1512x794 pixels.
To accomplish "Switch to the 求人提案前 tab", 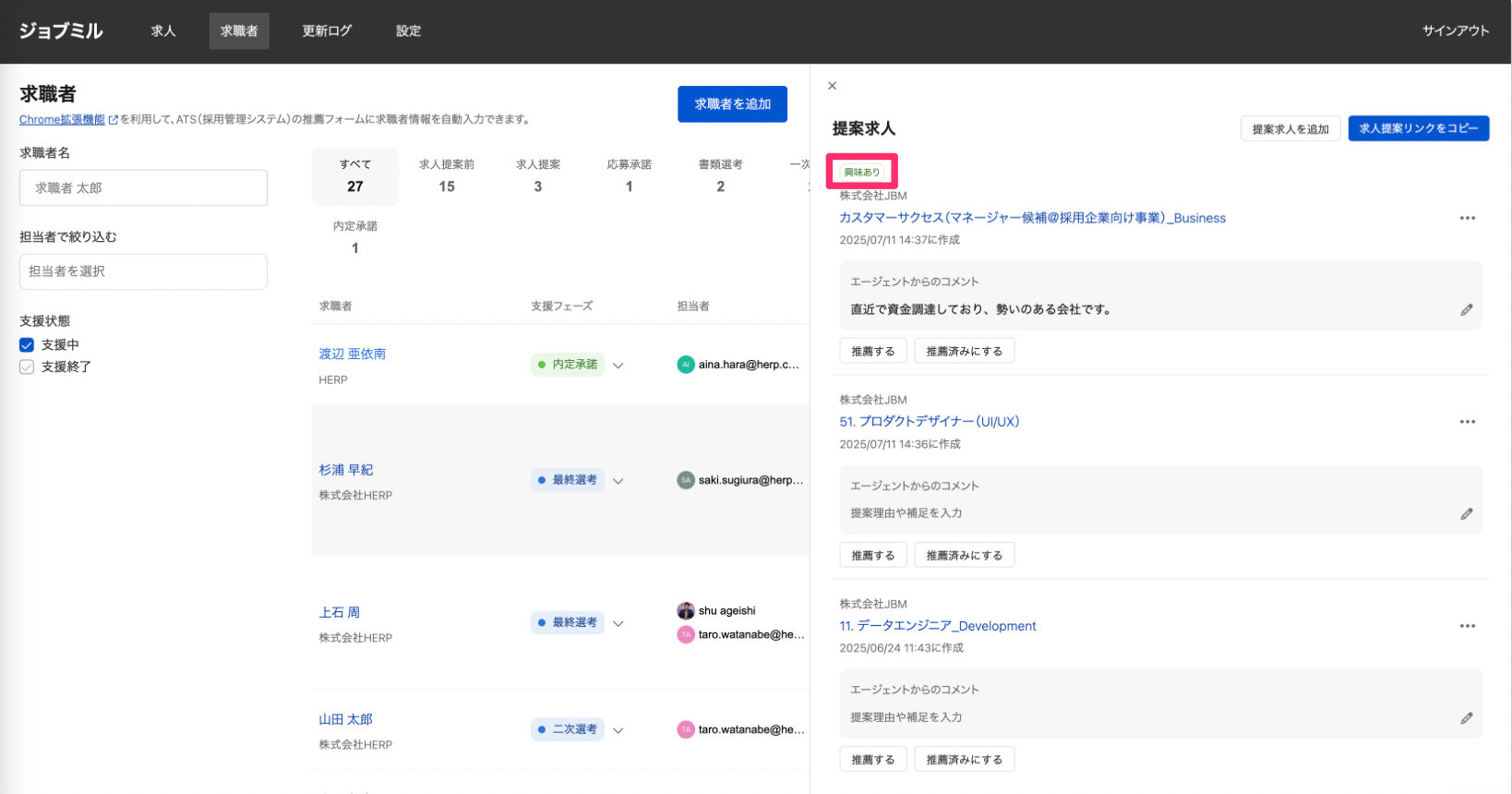I will (447, 175).
